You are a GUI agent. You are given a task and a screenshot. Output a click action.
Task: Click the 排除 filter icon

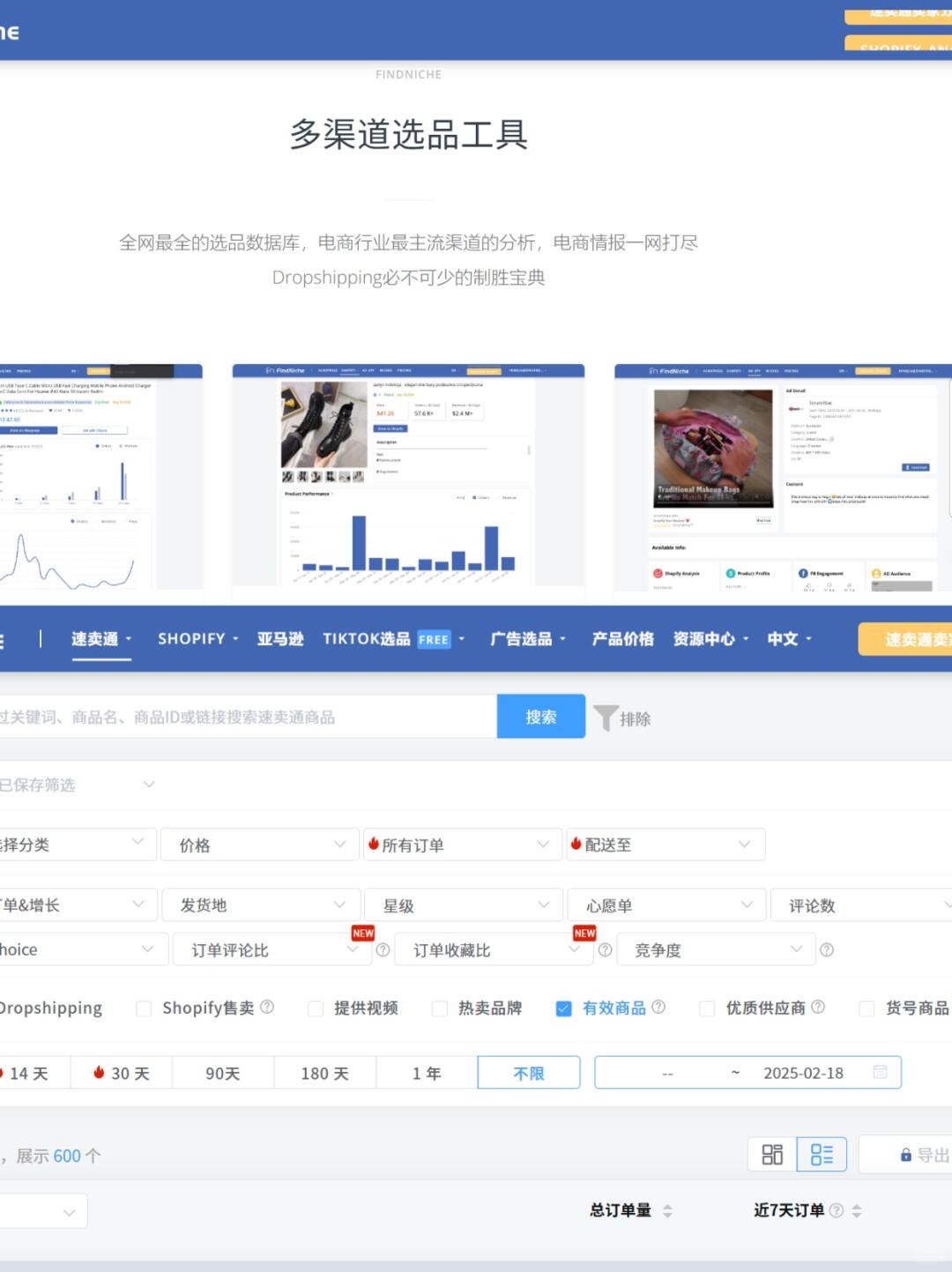(x=622, y=718)
